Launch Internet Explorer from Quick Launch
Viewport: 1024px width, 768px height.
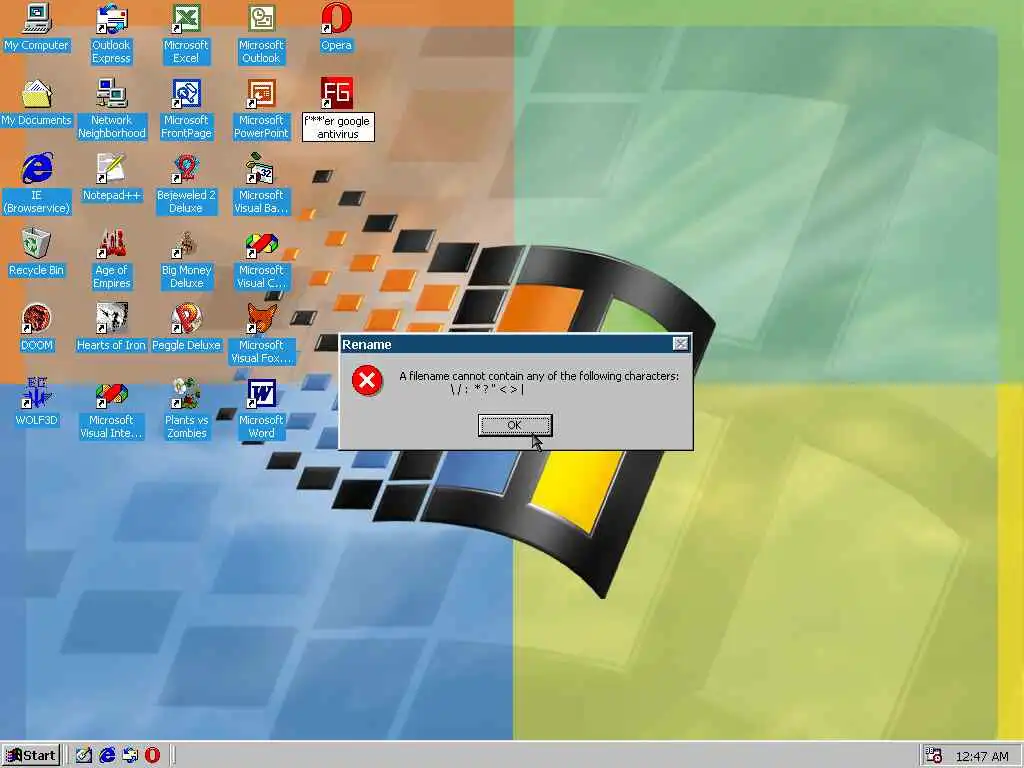click(107, 756)
